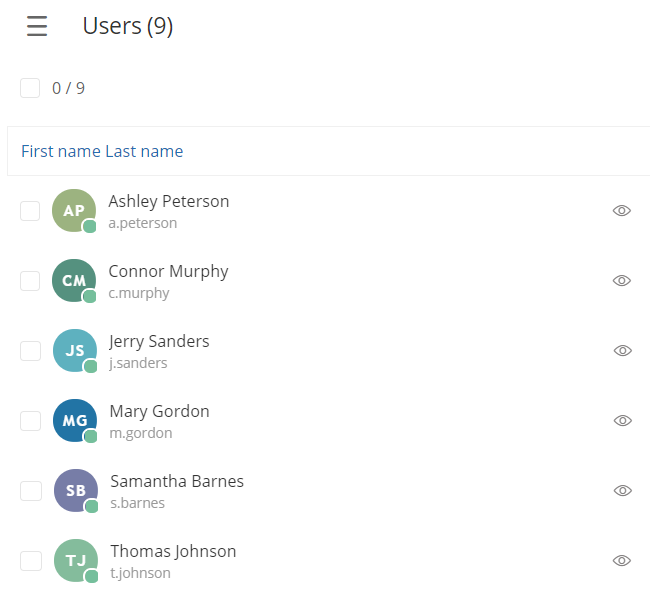Select Thomas Johnson's row checkbox
The height and width of the screenshot is (593, 650).
pyautogui.click(x=31, y=561)
